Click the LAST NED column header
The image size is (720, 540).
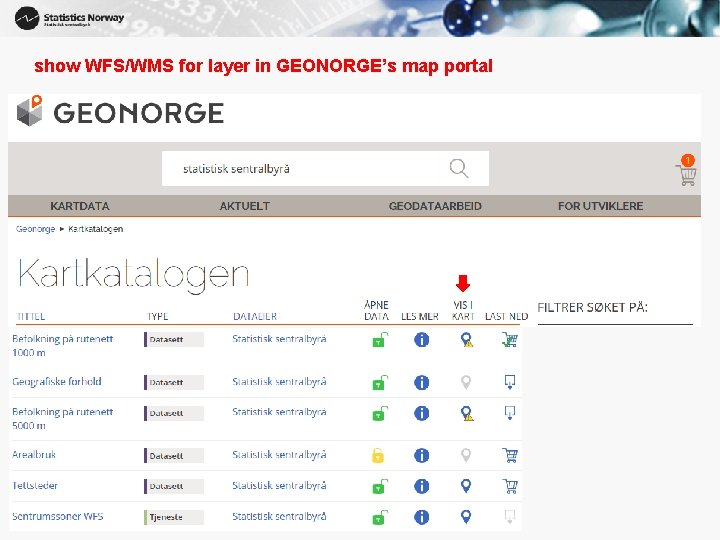click(506, 316)
